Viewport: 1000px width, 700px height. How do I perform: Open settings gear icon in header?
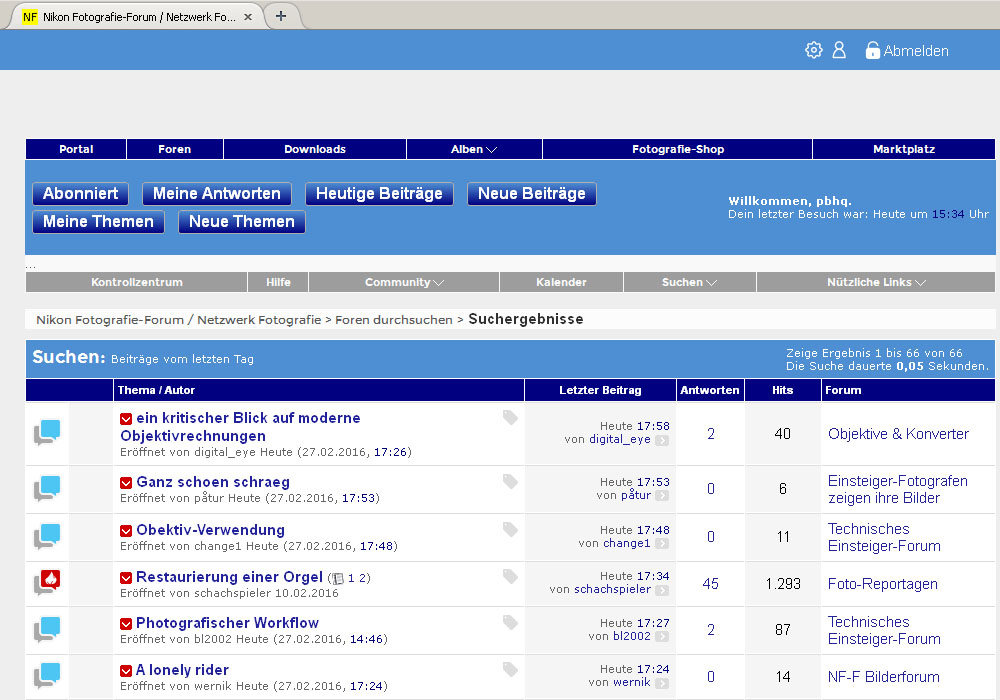[813, 50]
